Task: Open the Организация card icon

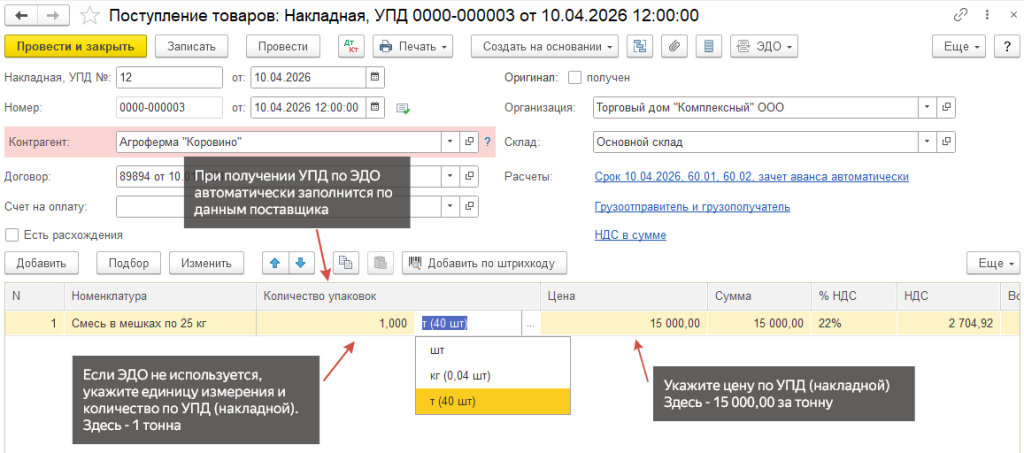Action: tap(946, 108)
